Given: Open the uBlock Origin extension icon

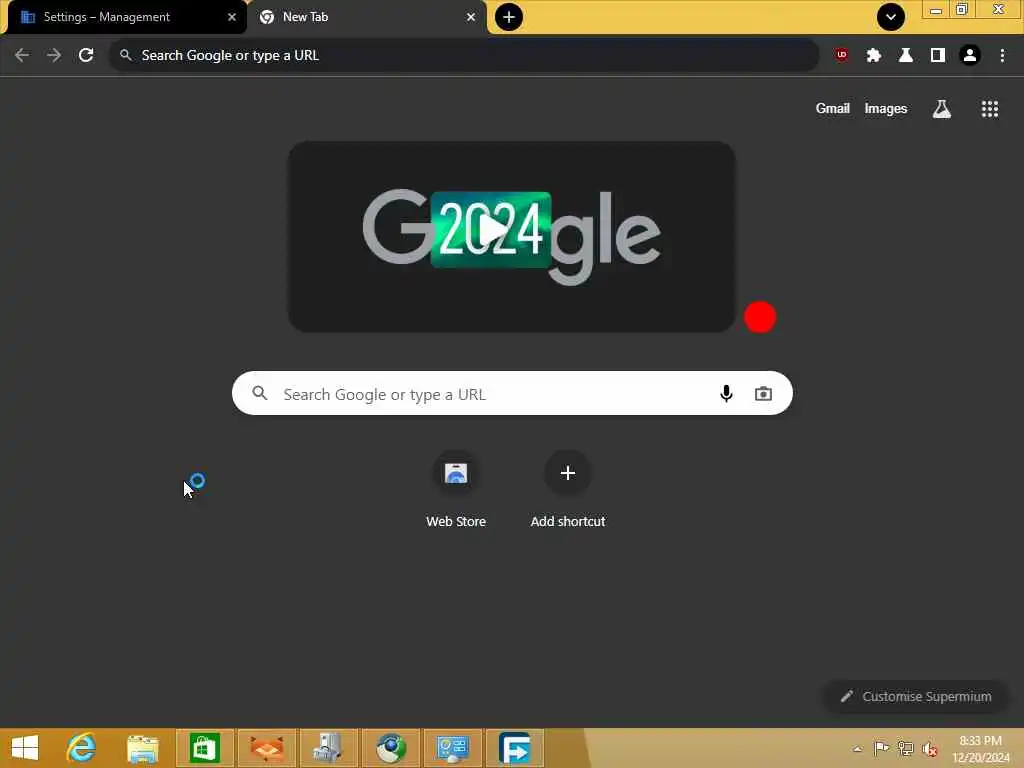Looking at the screenshot, I should click(842, 56).
